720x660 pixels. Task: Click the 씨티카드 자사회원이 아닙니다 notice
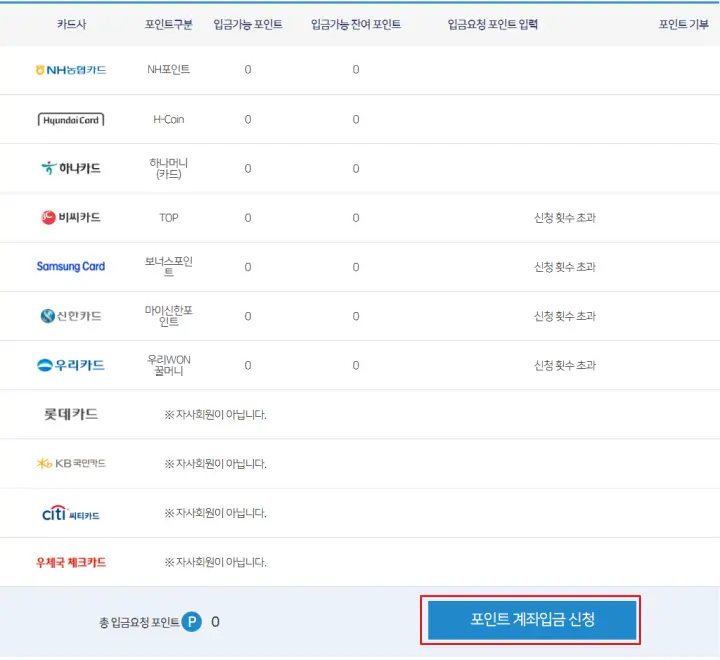click(x=215, y=513)
